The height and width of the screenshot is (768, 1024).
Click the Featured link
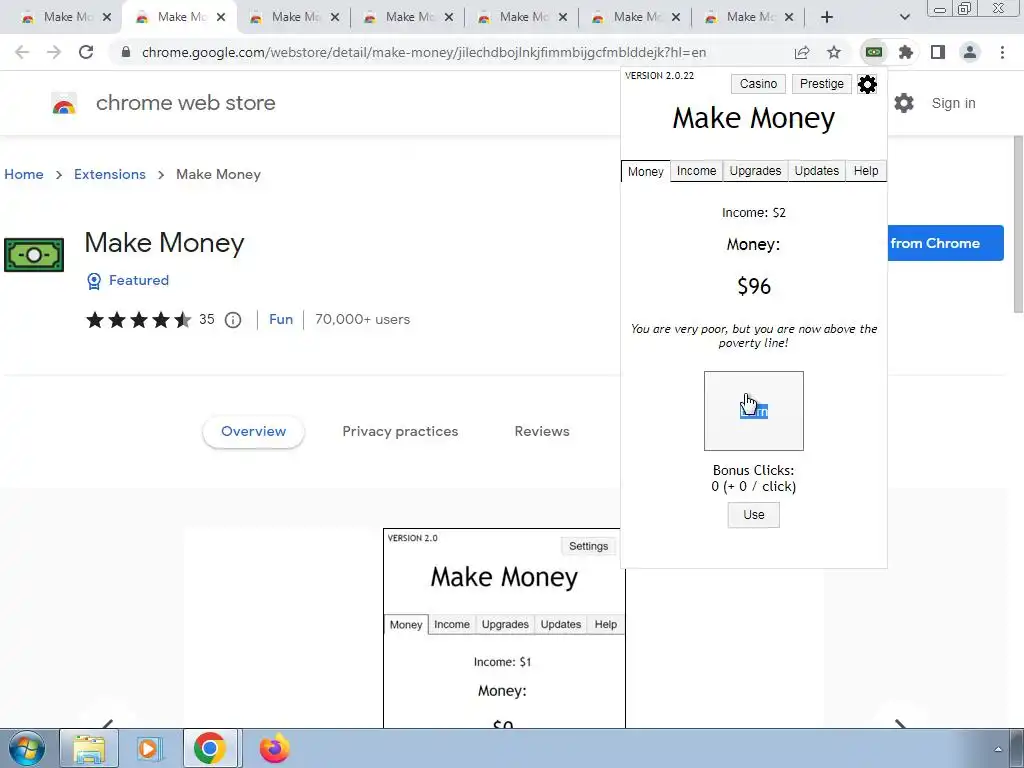138,280
